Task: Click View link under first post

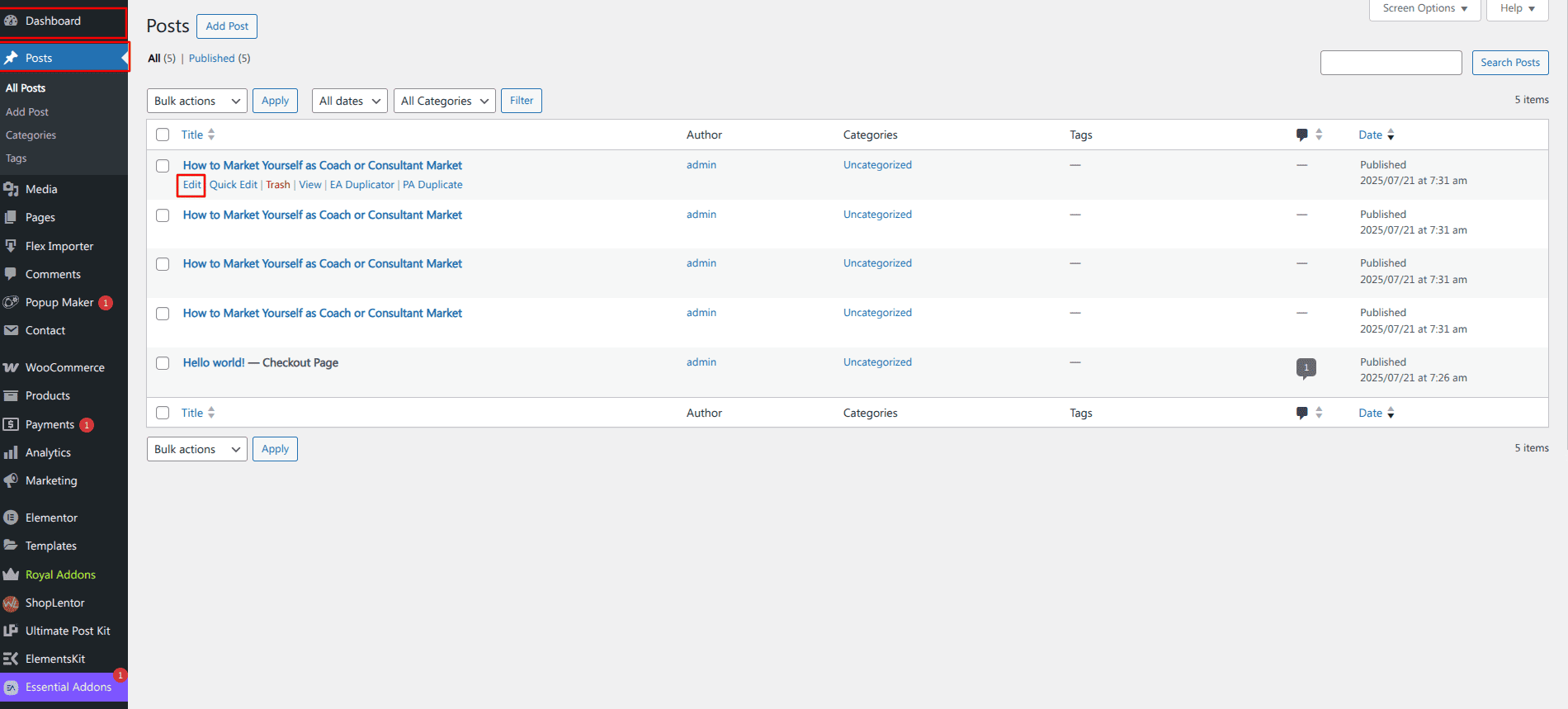Action: coord(310,185)
